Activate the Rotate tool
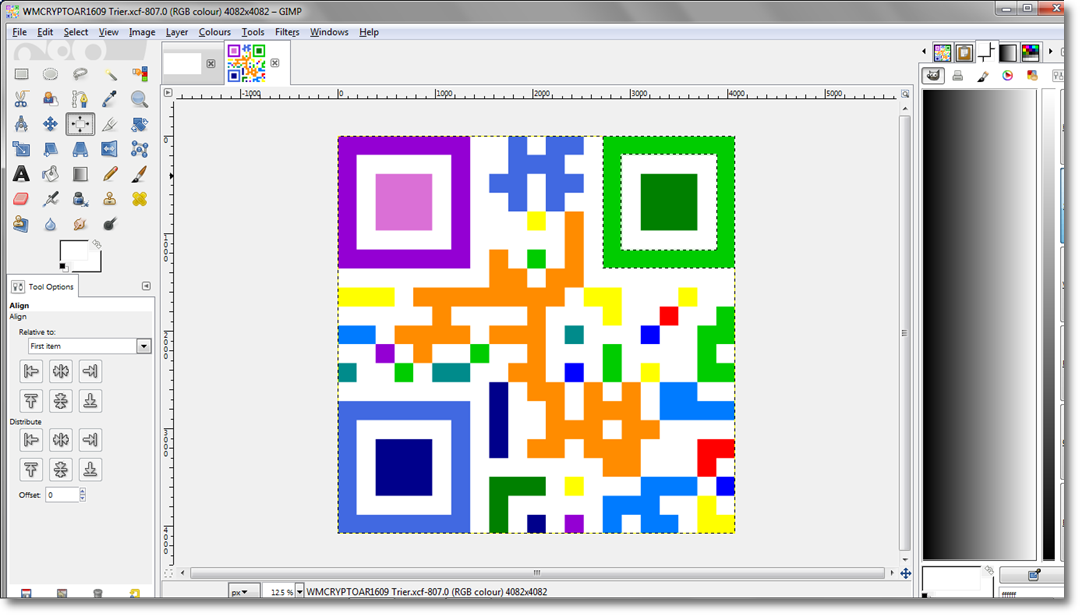This screenshot has width=1080, height=615. (x=139, y=124)
